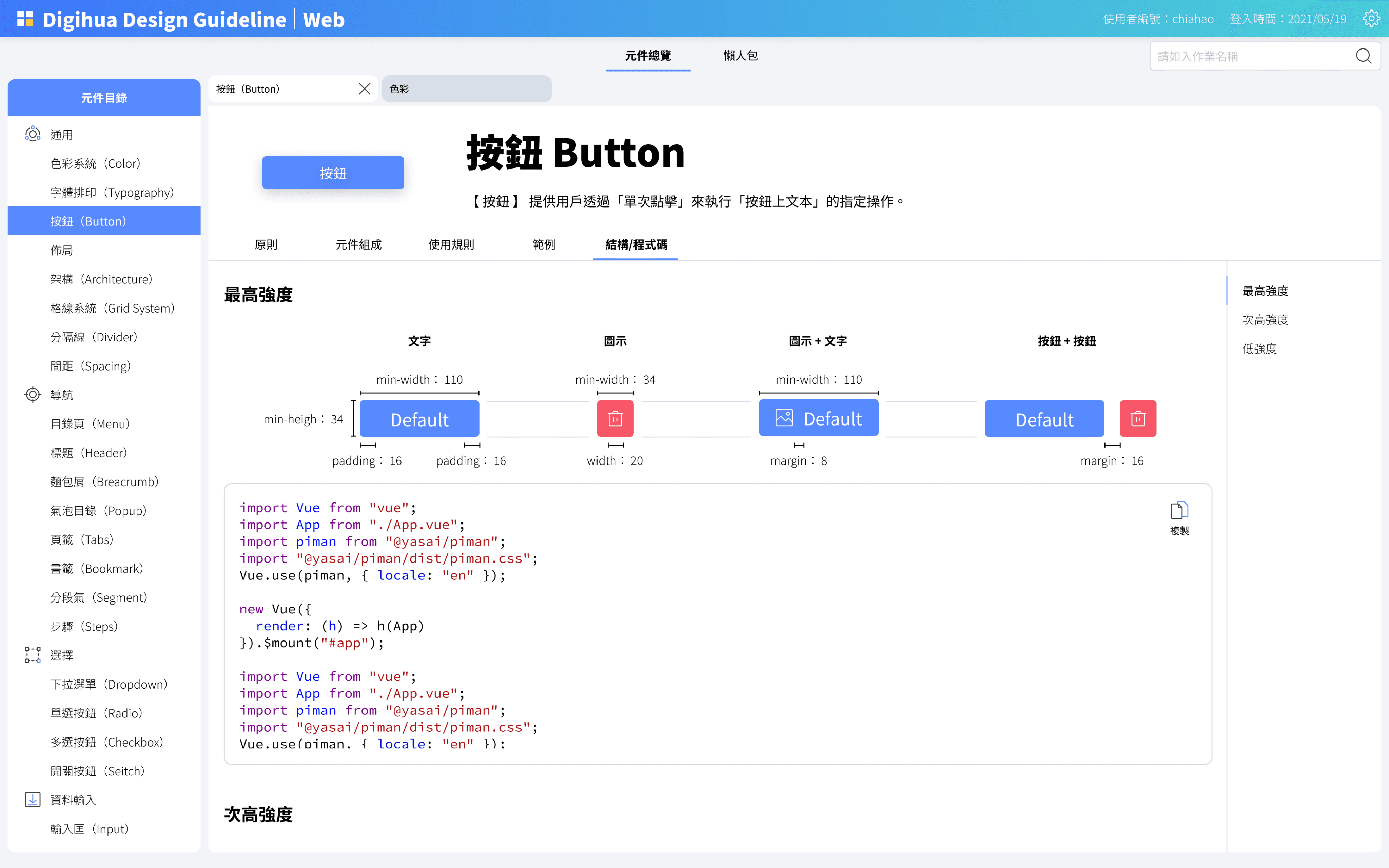Click the 導航 target icon in sidebar
Image resolution: width=1389 pixels, height=868 pixels.
33,395
